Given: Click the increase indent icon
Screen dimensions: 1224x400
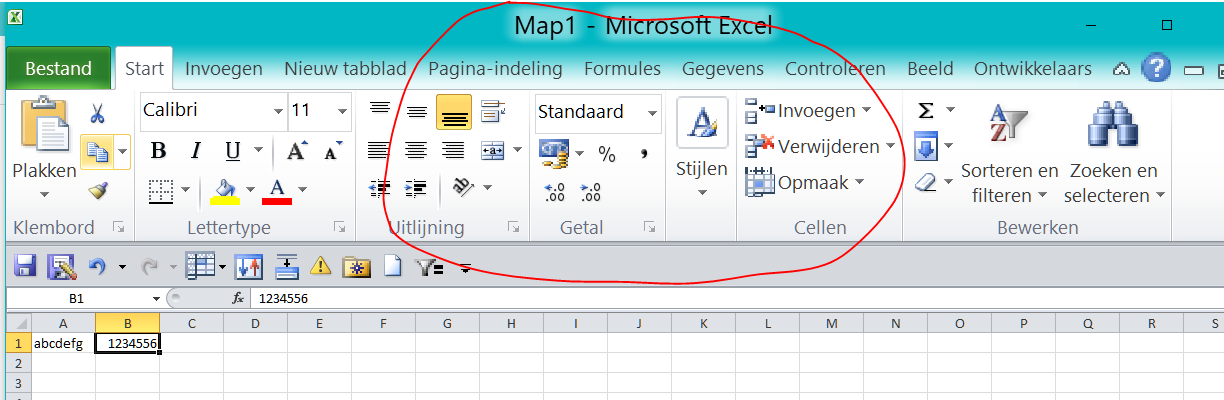Looking at the screenshot, I should point(416,188).
